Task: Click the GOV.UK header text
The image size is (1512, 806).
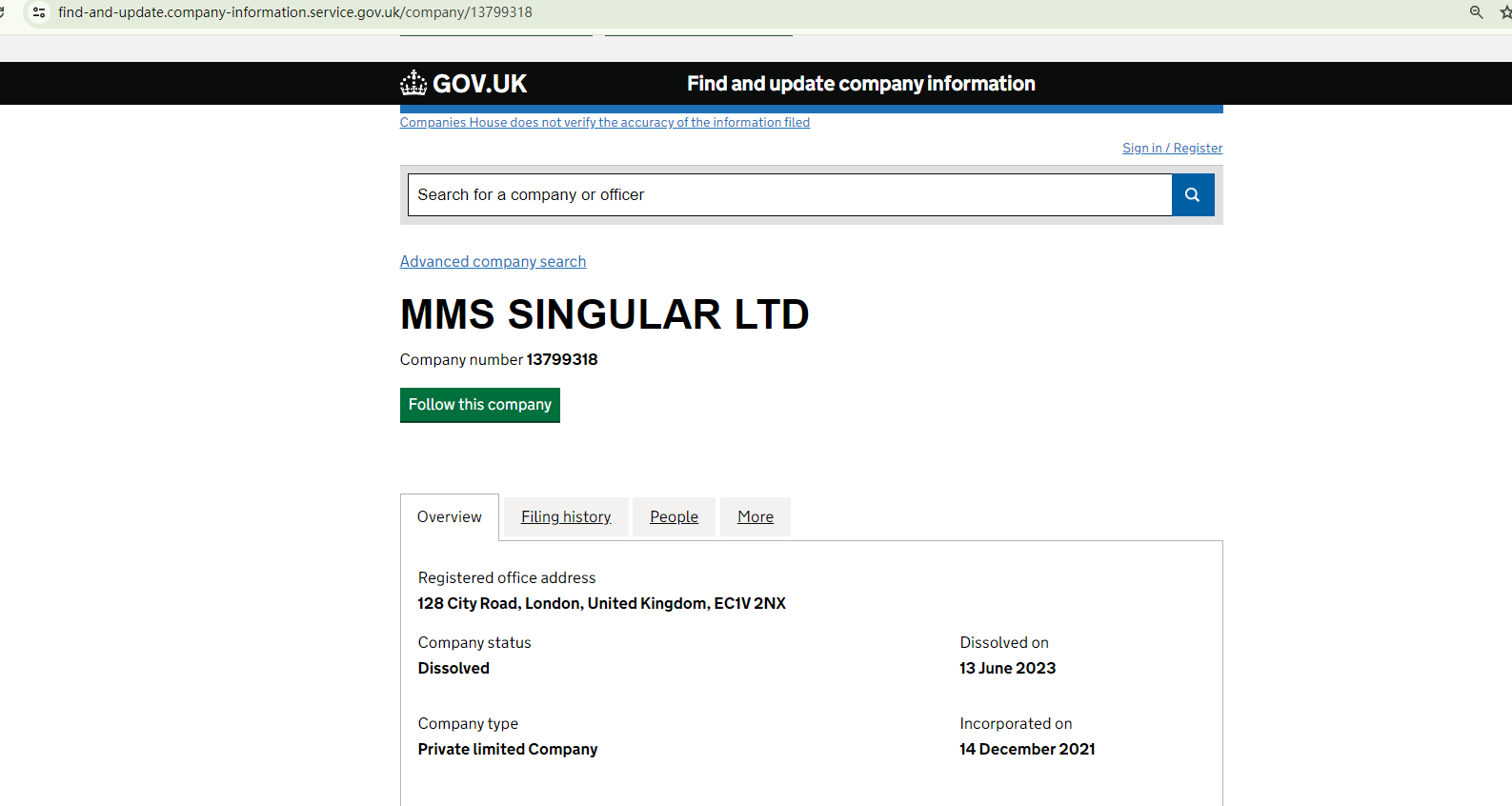Action: coord(479,84)
